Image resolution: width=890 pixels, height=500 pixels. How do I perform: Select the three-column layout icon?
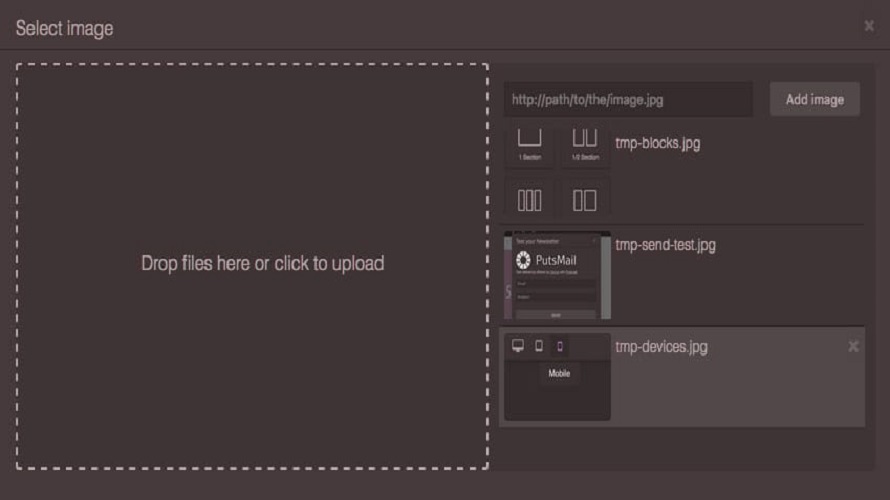pyautogui.click(x=529, y=199)
